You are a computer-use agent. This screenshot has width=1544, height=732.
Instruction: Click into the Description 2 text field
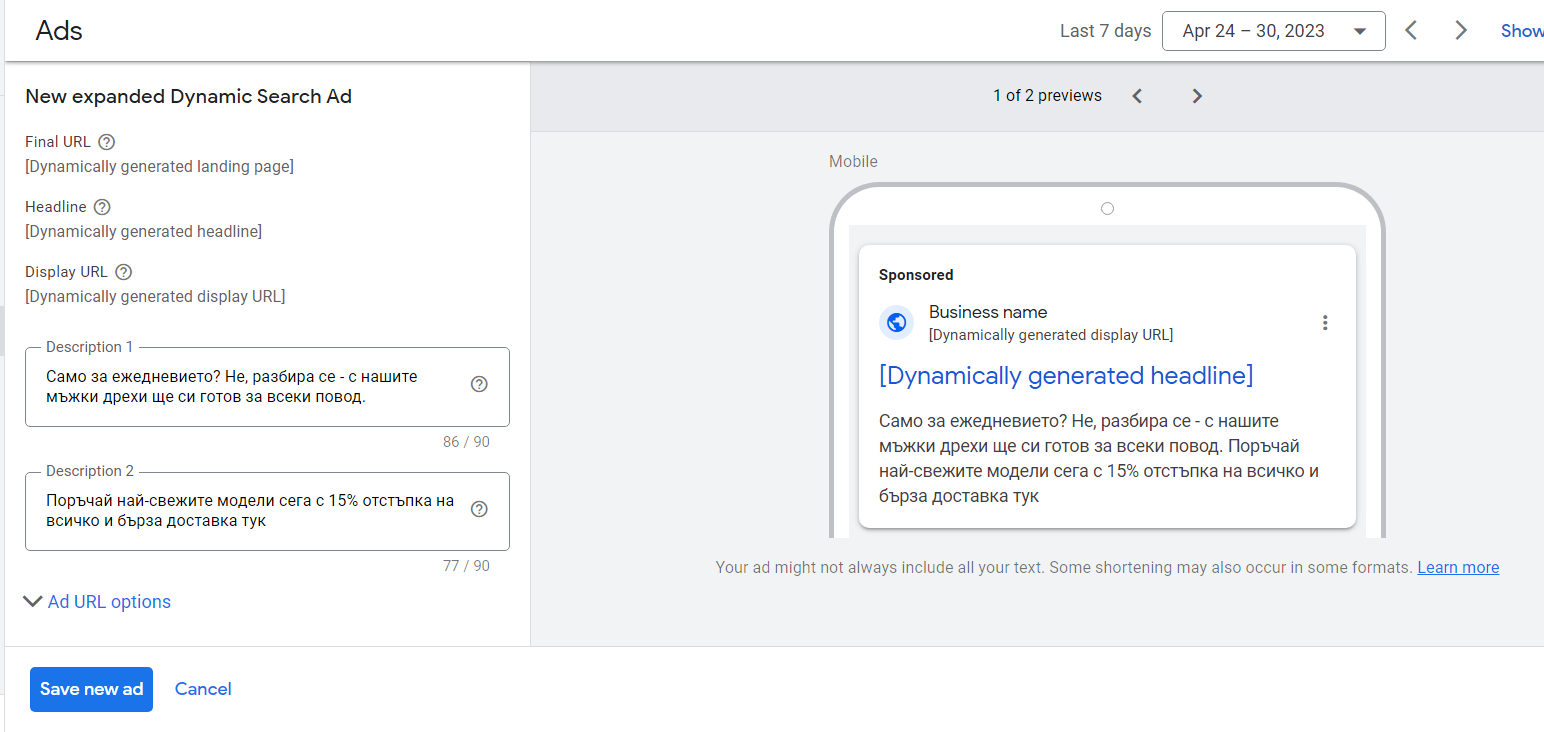250,511
